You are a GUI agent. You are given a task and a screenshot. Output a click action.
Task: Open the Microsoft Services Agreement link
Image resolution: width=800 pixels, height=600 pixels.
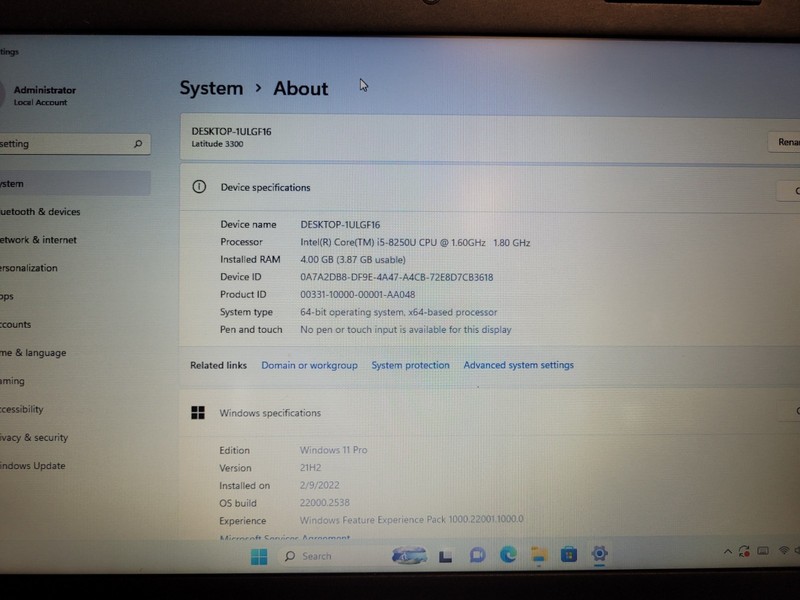pyautogui.click(x=285, y=538)
